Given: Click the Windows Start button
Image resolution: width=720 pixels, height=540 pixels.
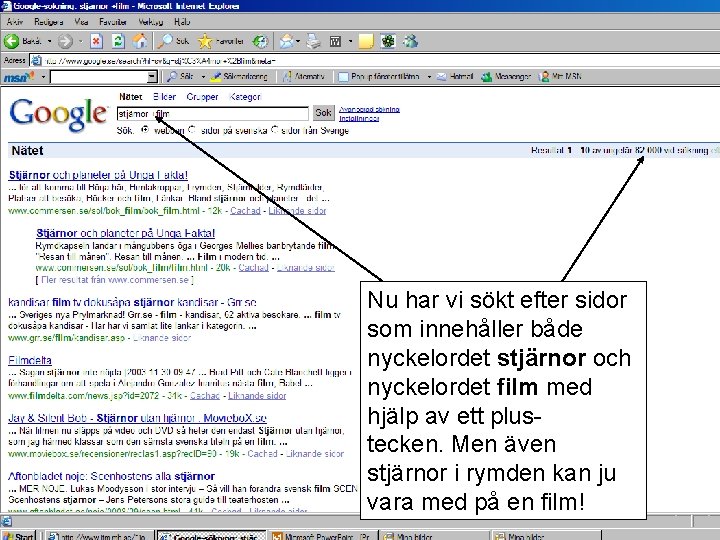Looking at the screenshot, I should 18,536.
